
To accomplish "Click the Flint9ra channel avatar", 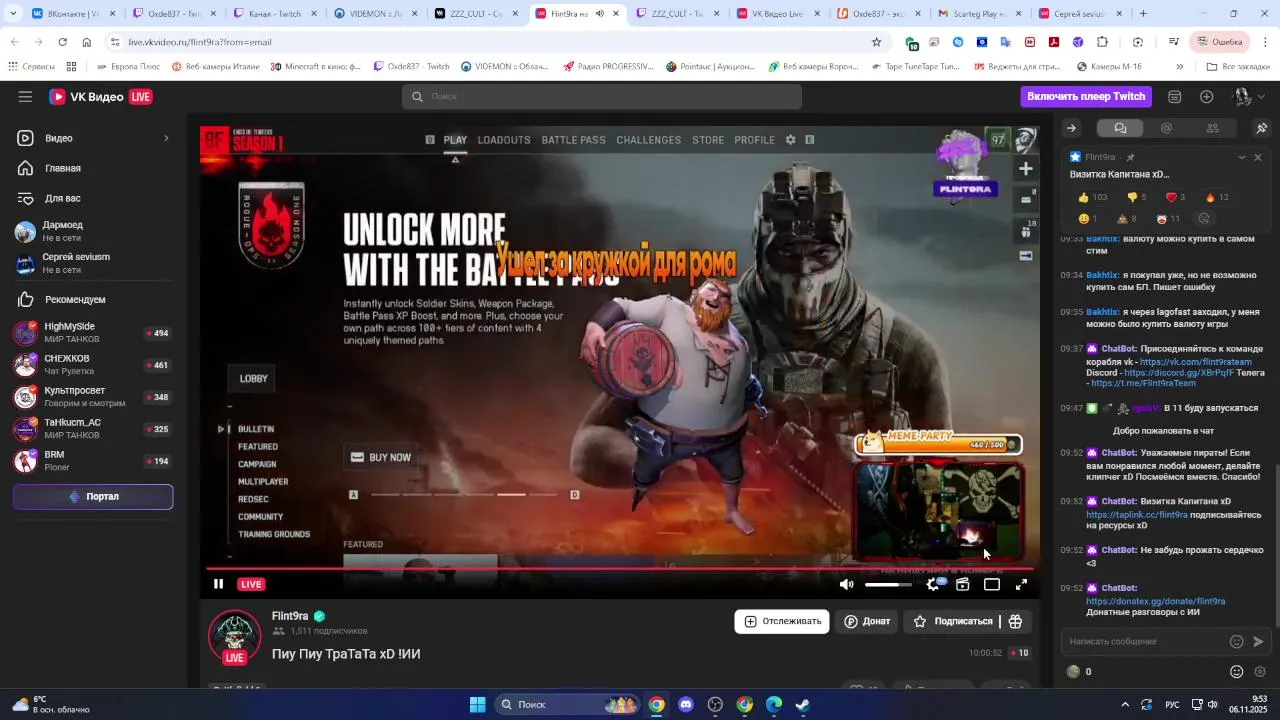I will click(x=235, y=637).
